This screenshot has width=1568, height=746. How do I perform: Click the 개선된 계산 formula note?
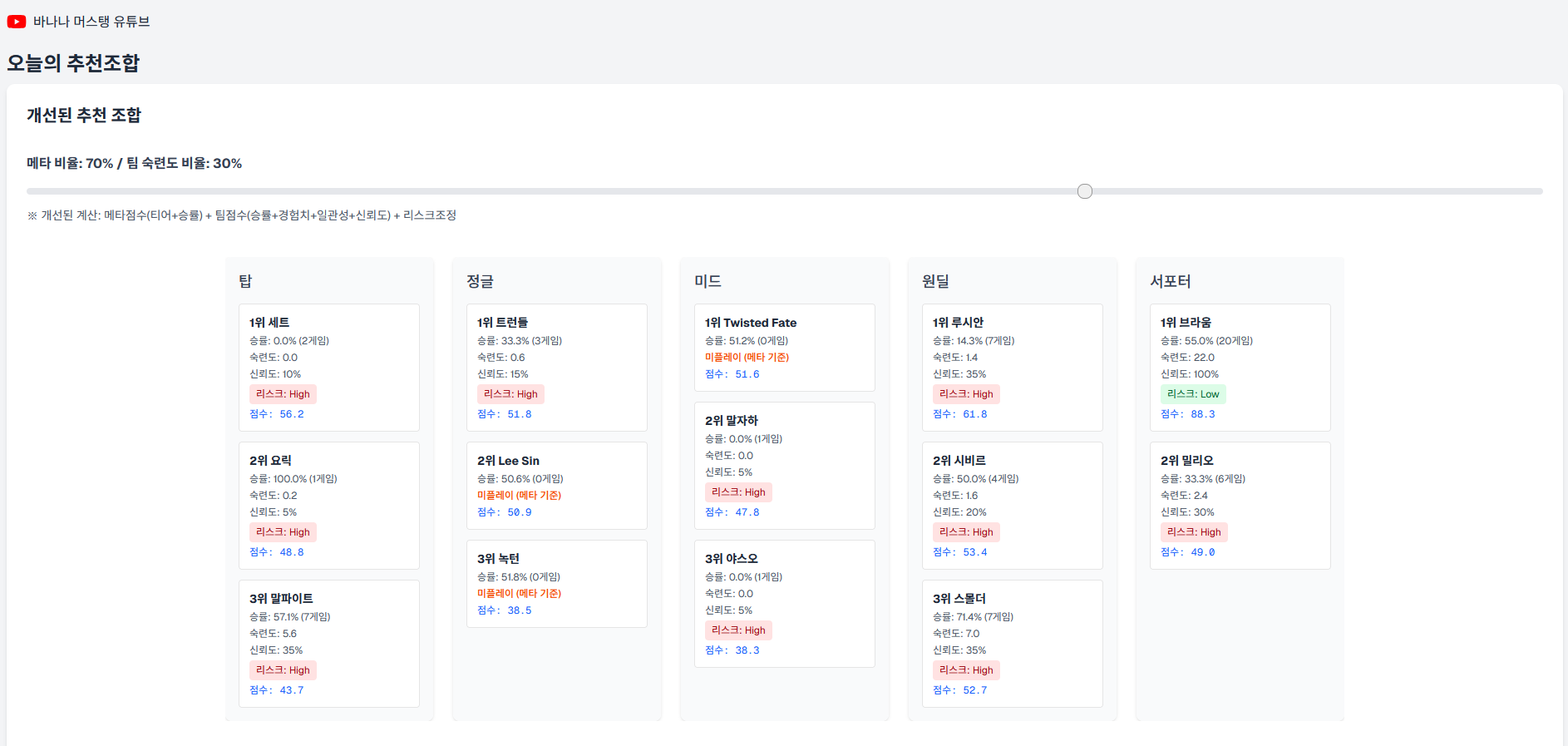242,215
